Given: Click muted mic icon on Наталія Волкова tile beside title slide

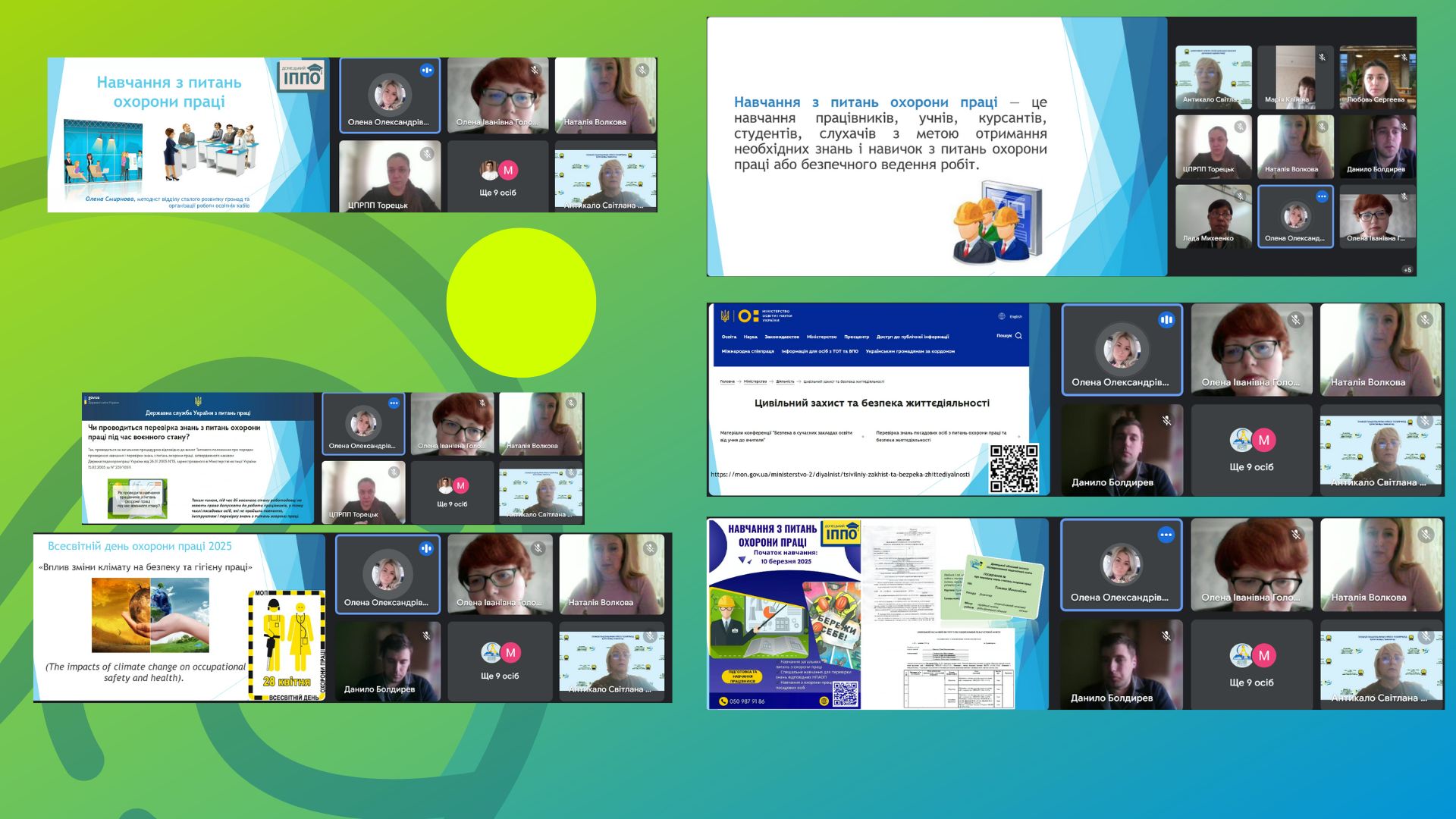Looking at the screenshot, I should click(x=642, y=70).
